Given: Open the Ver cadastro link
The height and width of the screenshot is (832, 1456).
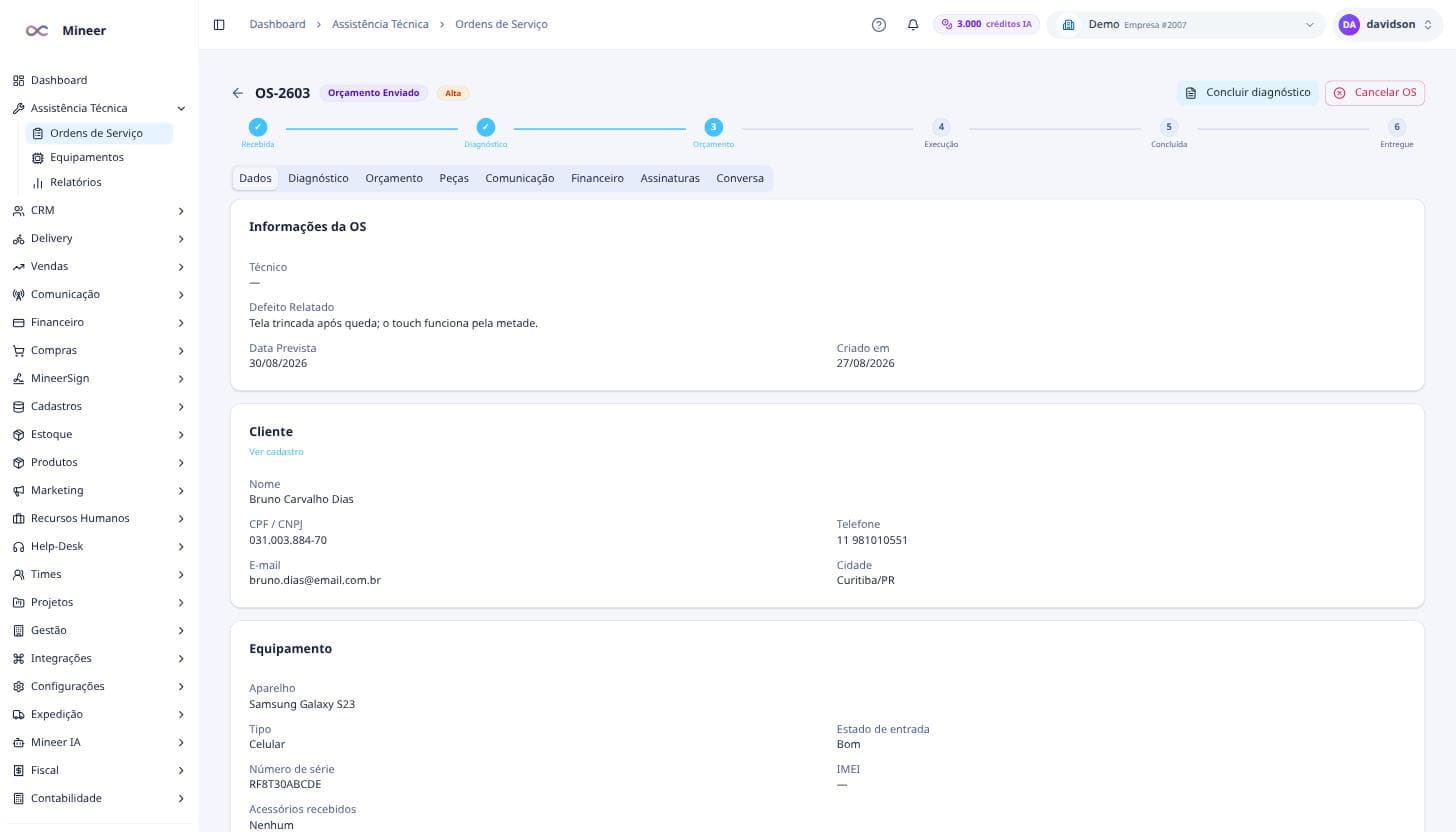Looking at the screenshot, I should coord(276,452).
